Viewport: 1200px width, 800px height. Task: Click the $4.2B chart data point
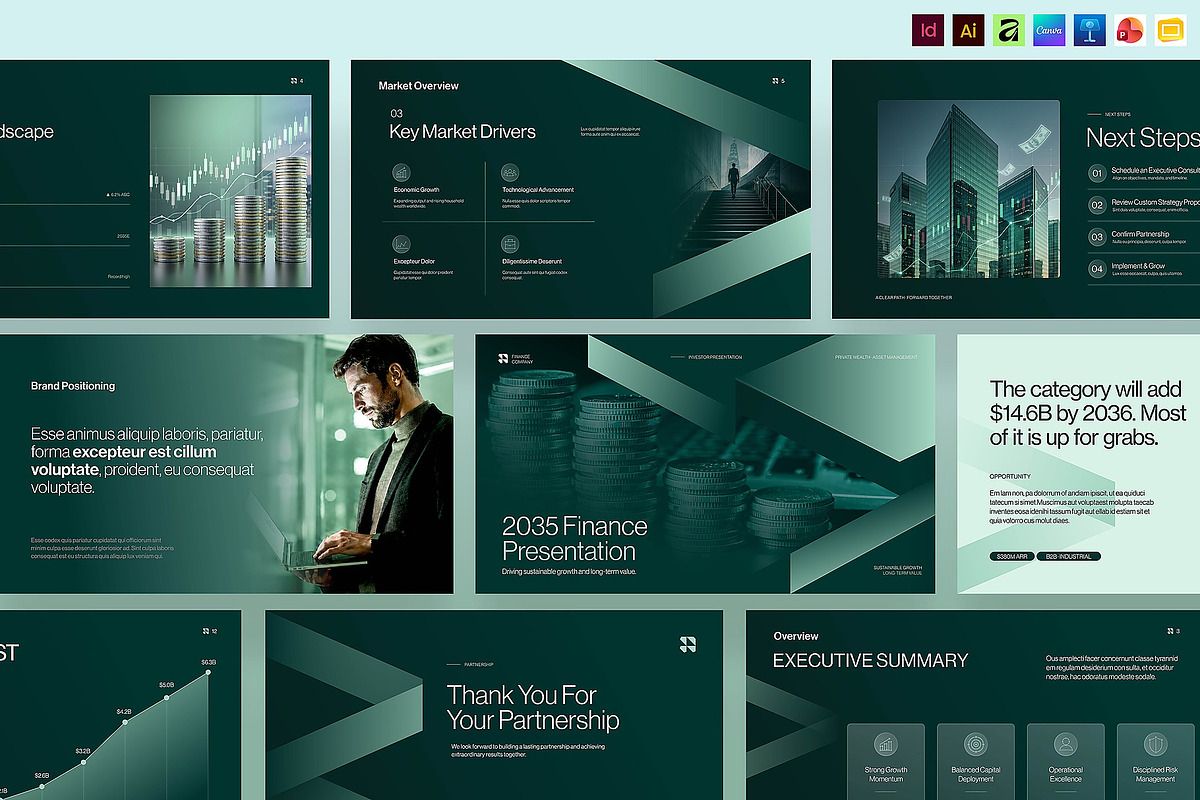click(x=125, y=724)
